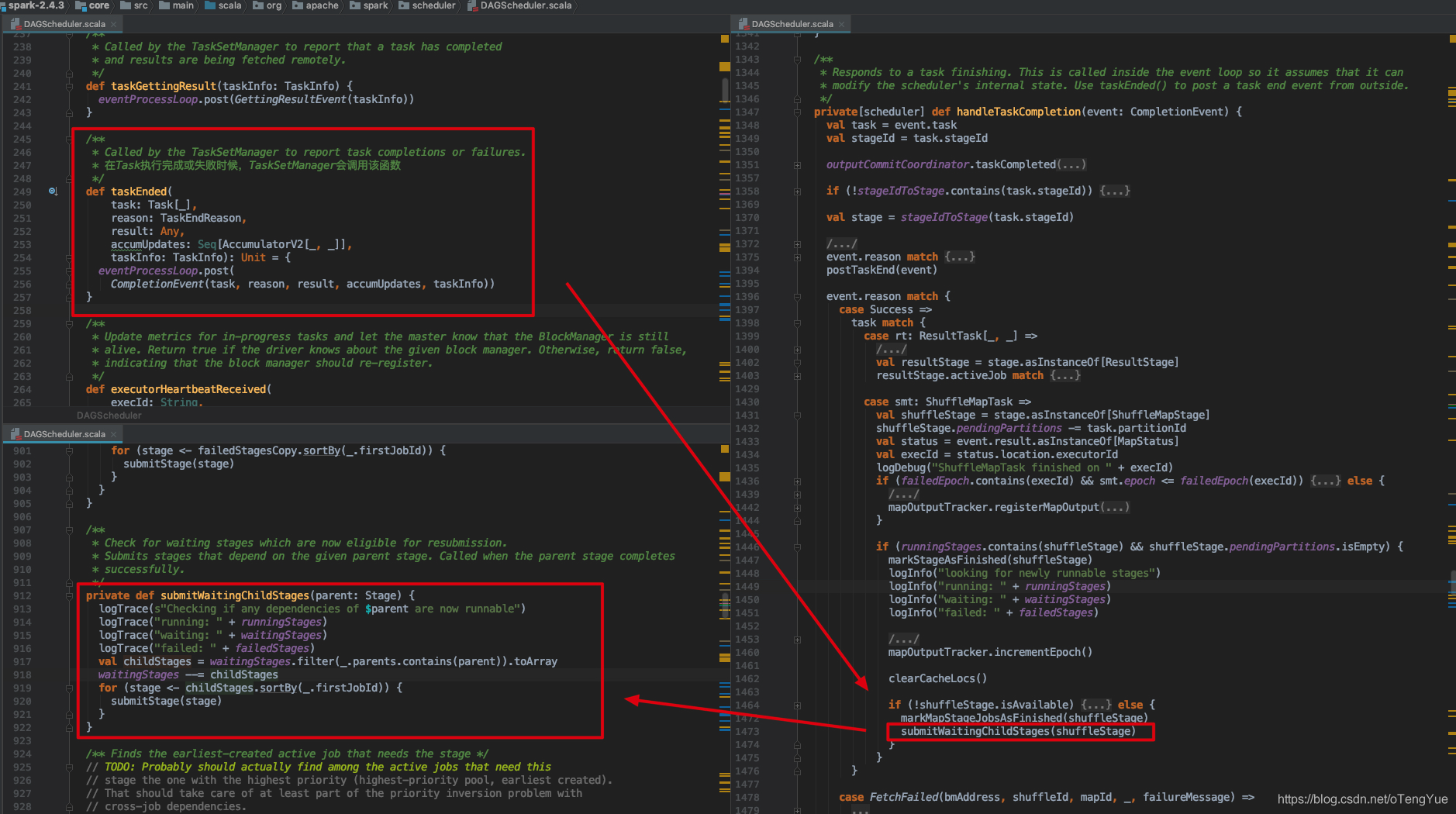Place cursor on 'def taskEnded('
Viewport: 1456px width, 814px height.
(129, 191)
